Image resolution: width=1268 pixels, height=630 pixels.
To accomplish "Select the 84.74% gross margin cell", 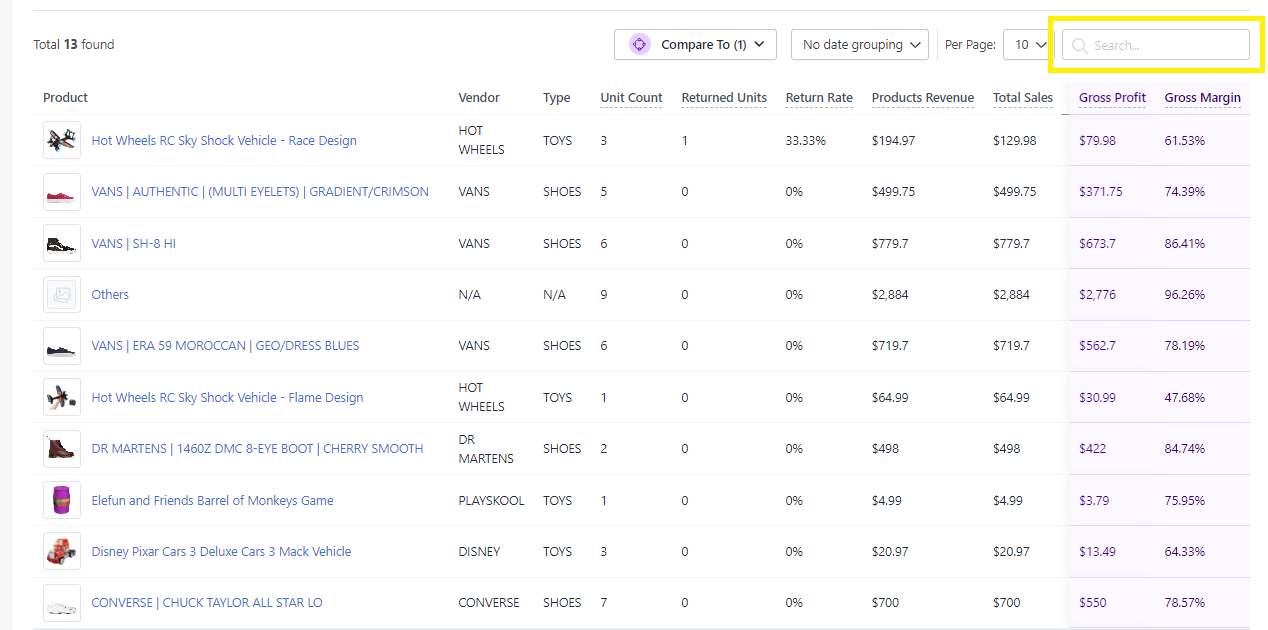I will [1185, 449].
